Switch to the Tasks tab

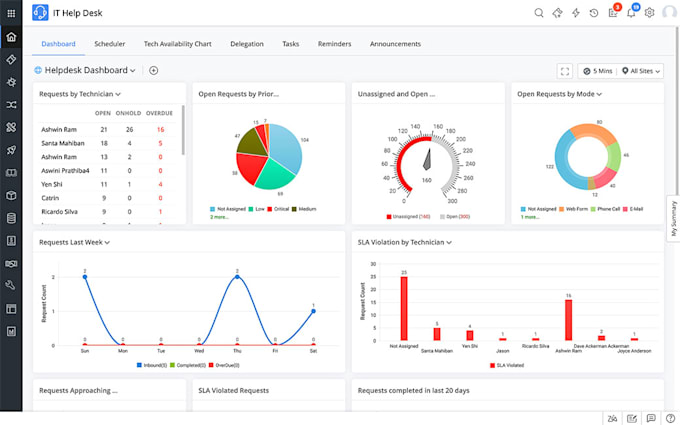[291, 44]
